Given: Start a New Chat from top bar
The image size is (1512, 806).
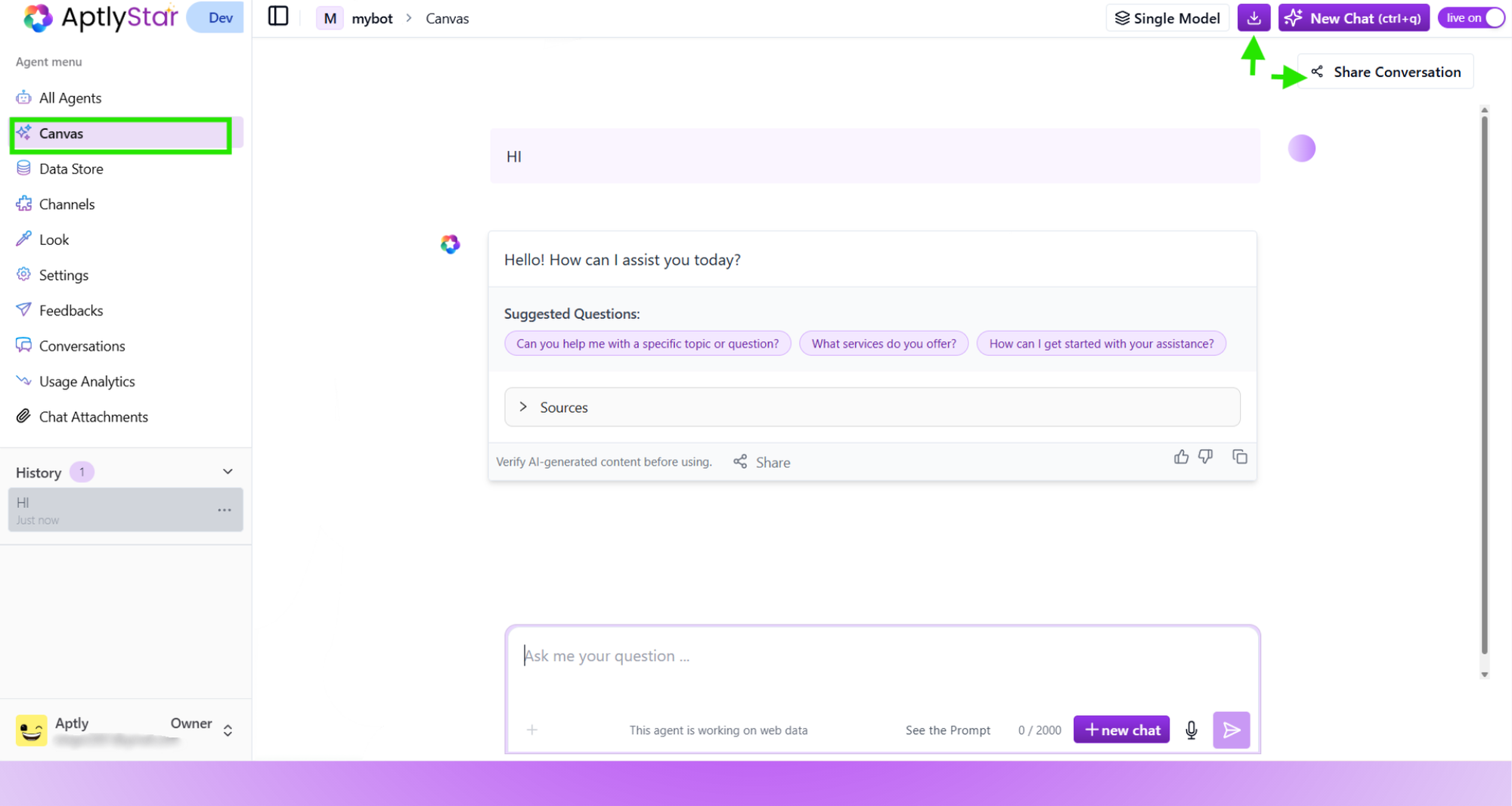Looking at the screenshot, I should (1353, 18).
